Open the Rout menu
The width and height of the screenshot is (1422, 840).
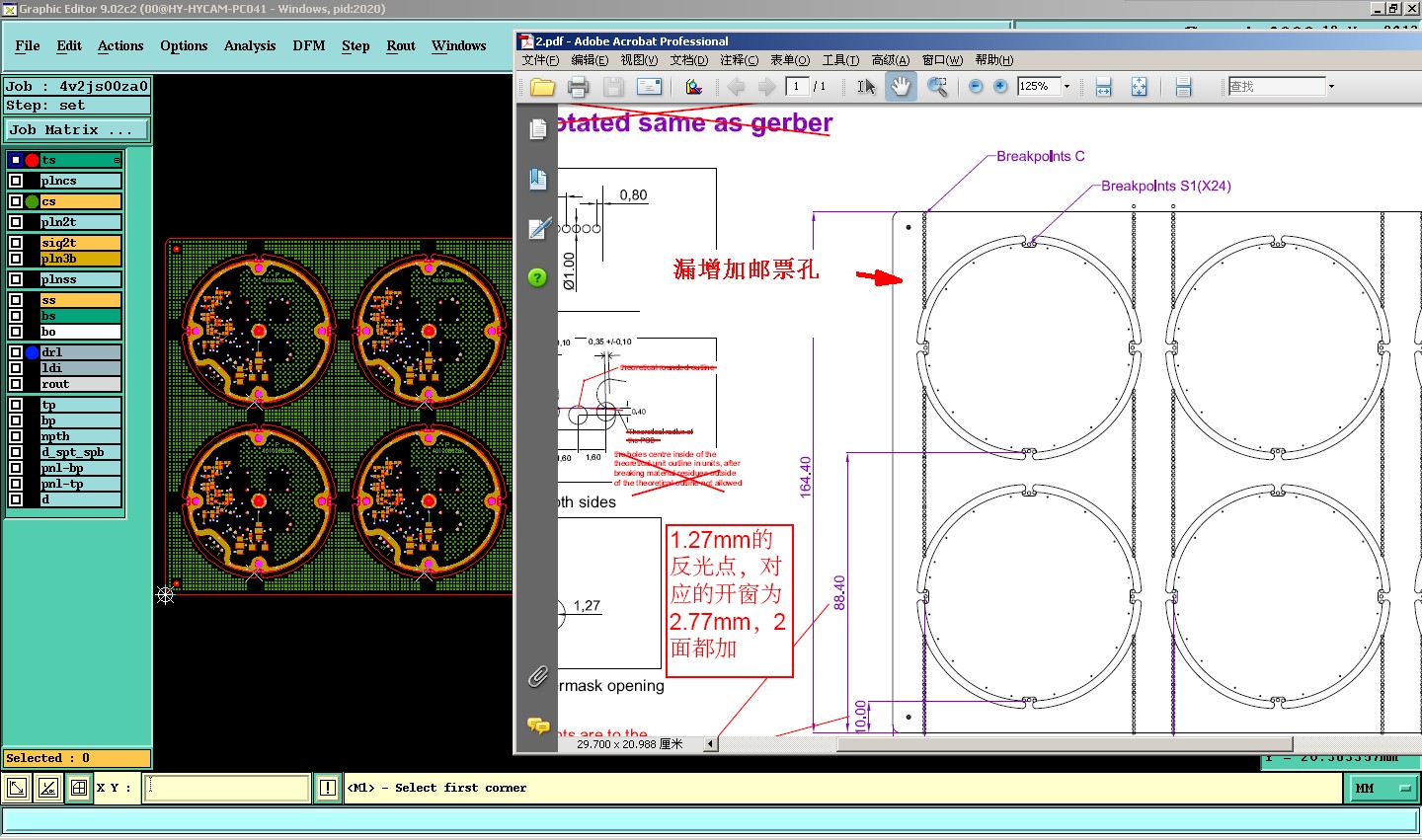401,45
